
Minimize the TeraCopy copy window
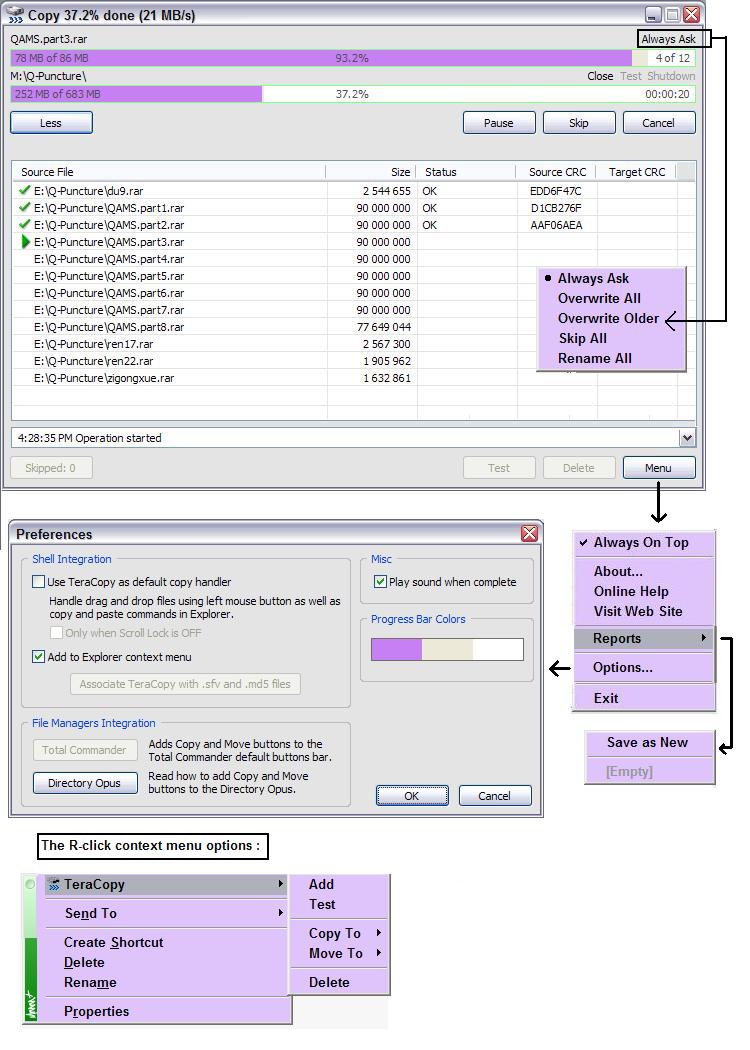(654, 14)
